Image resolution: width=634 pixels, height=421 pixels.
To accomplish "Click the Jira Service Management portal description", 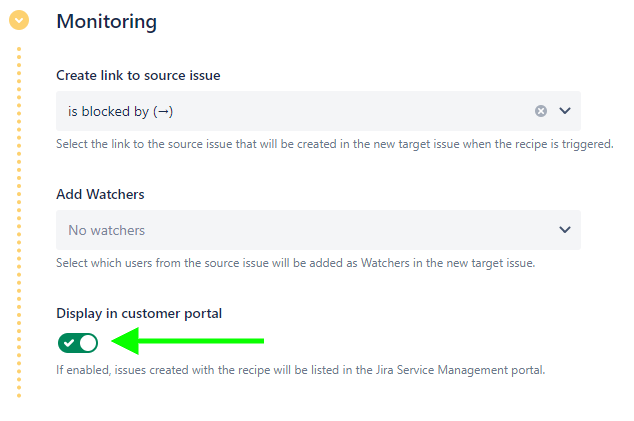I will (300, 371).
